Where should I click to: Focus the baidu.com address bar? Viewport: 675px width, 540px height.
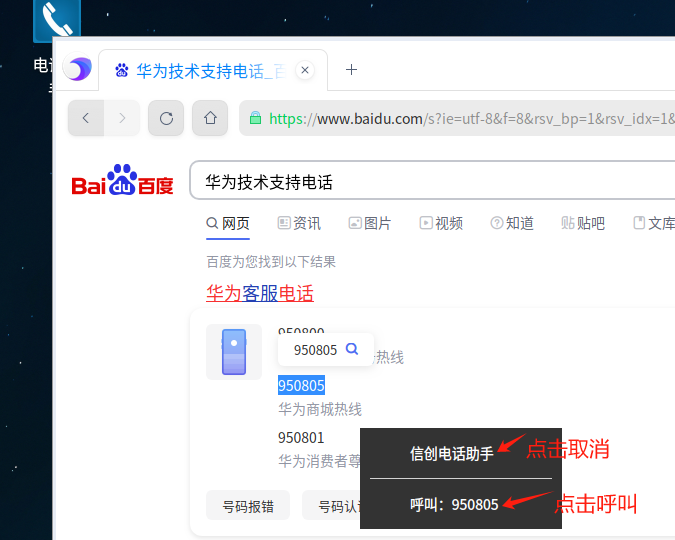tap(457, 118)
